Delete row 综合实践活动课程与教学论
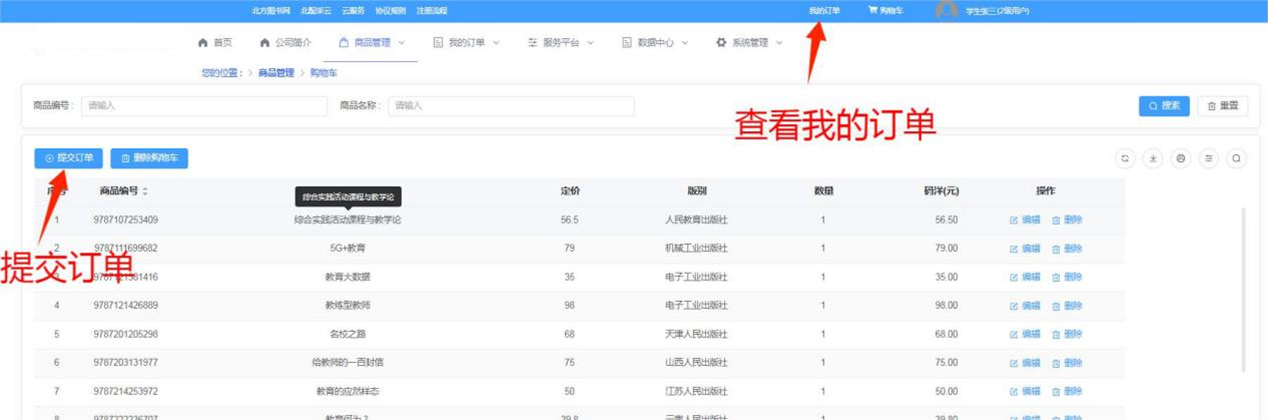The height and width of the screenshot is (420, 1268). pyautogui.click(x=1067, y=220)
